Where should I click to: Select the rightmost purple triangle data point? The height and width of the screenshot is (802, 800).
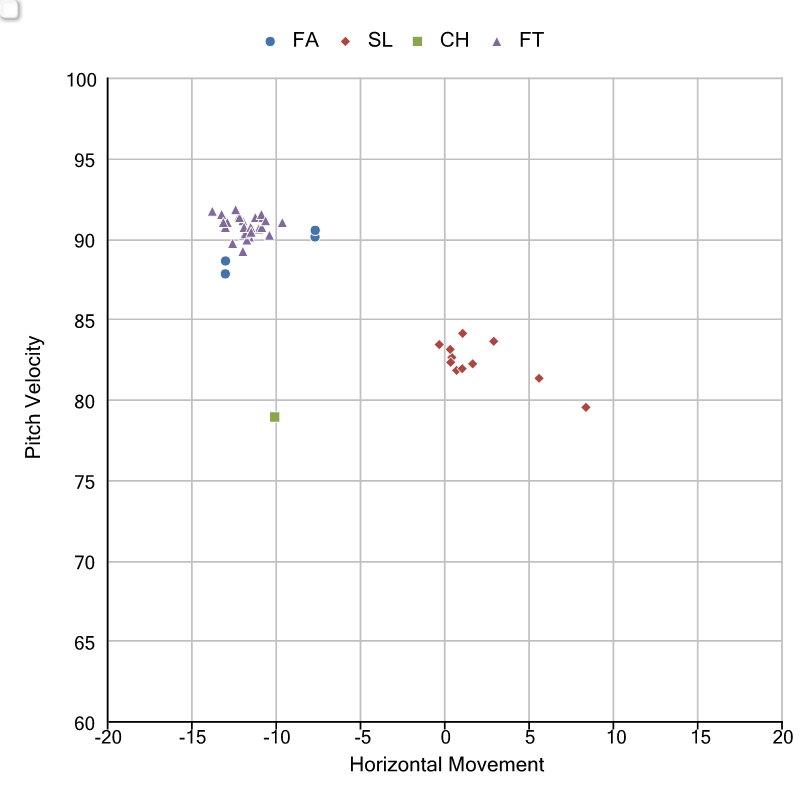click(282, 223)
